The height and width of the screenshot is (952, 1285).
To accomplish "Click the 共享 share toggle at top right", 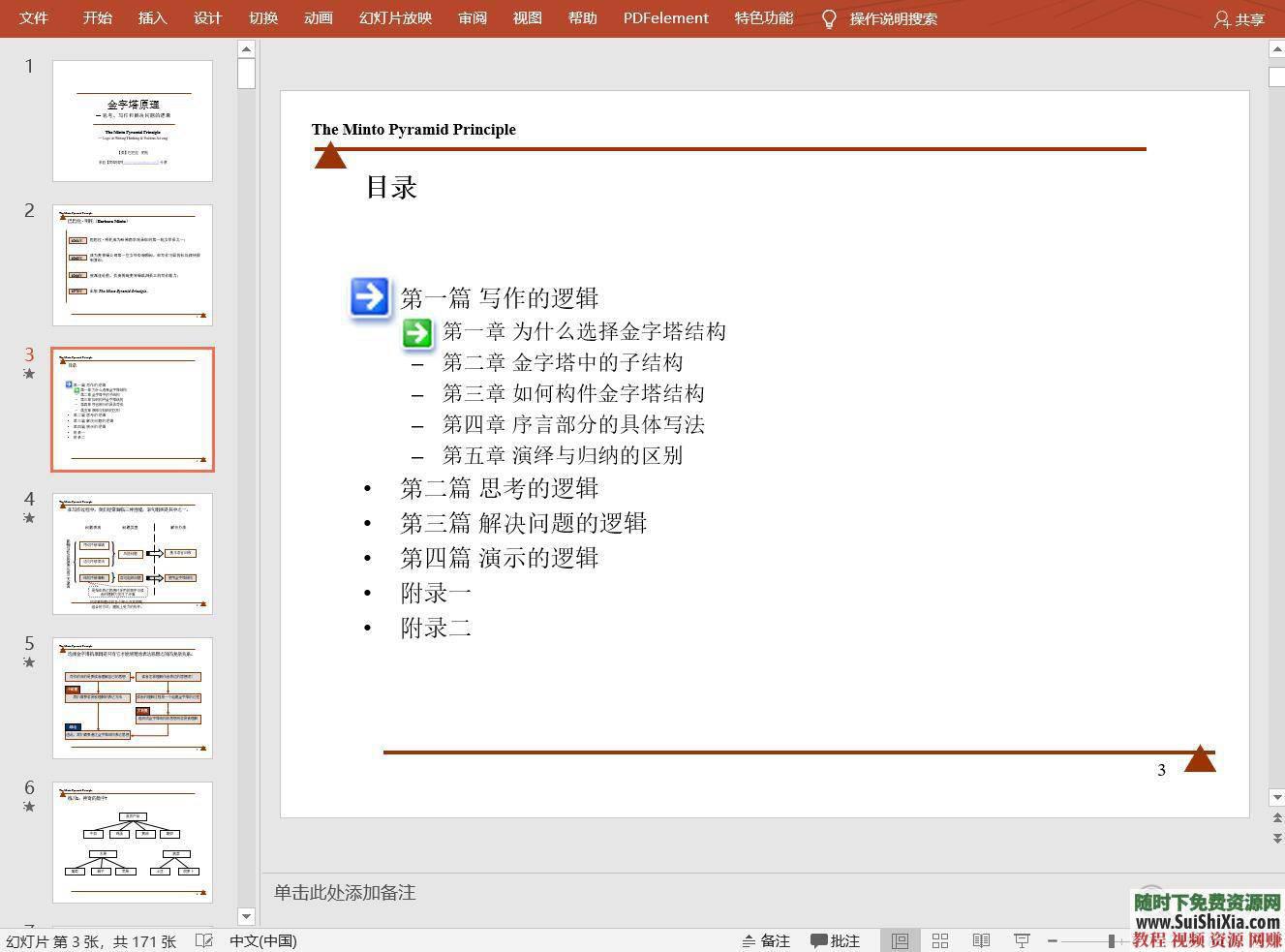I will tap(1239, 17).
